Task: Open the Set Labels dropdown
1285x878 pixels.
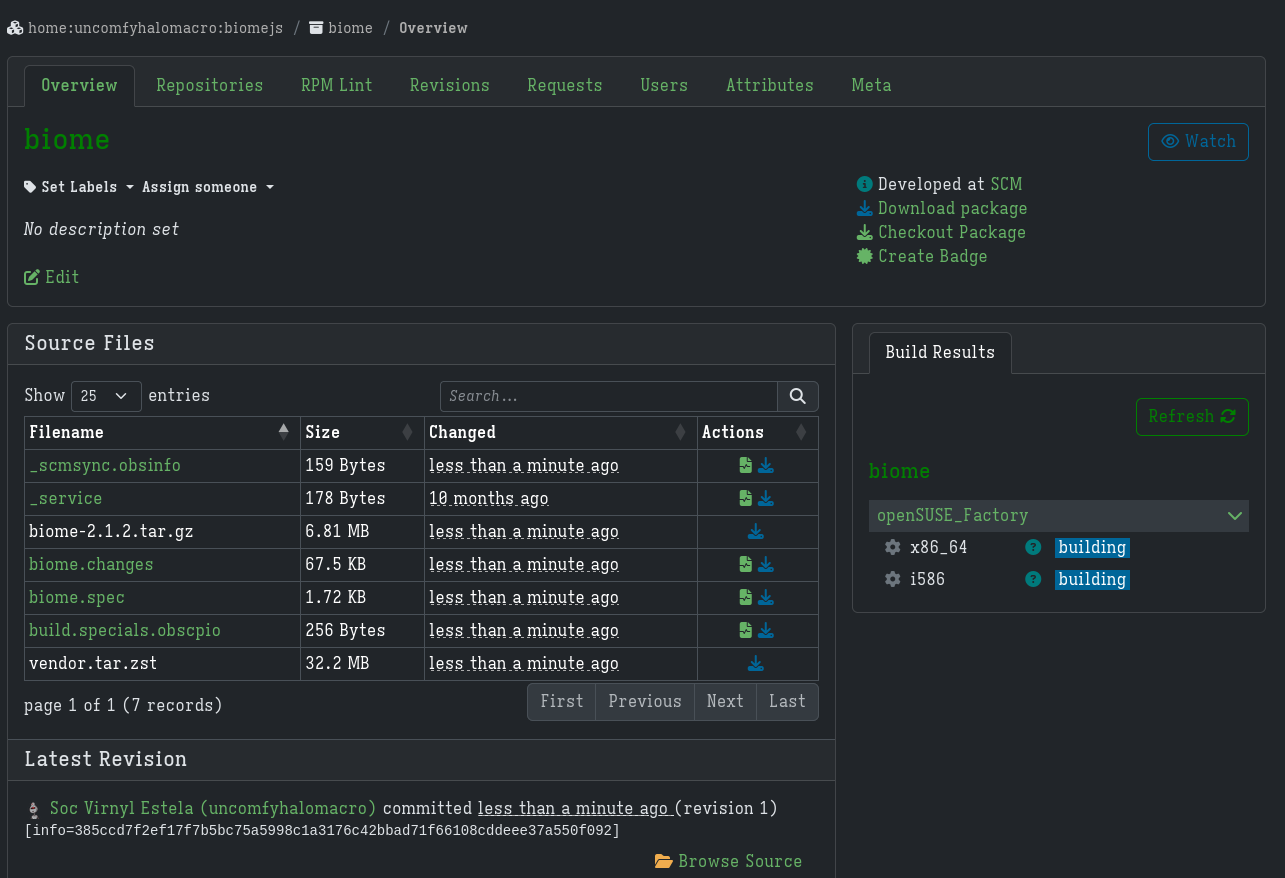Action: coord(79,187)
